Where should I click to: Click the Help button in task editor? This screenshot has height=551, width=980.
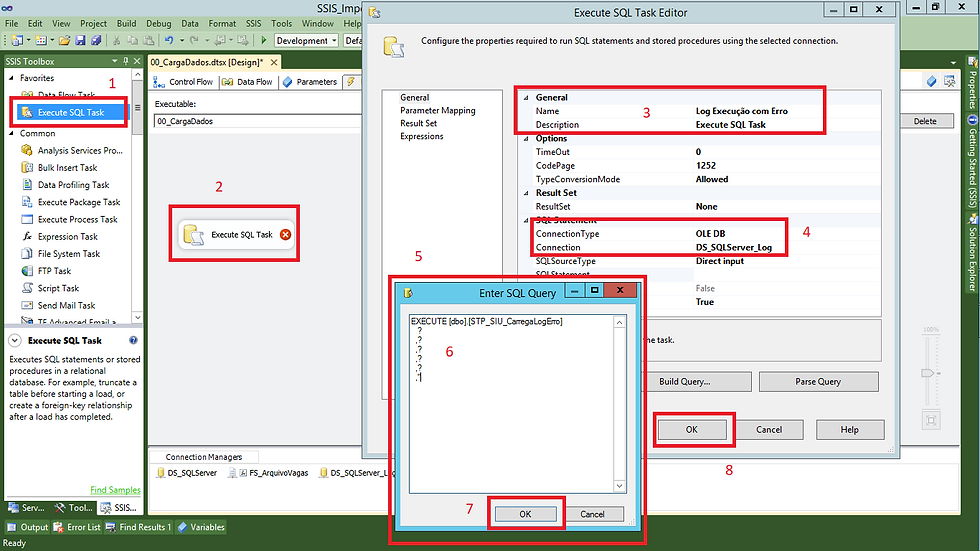pos(849,430)
